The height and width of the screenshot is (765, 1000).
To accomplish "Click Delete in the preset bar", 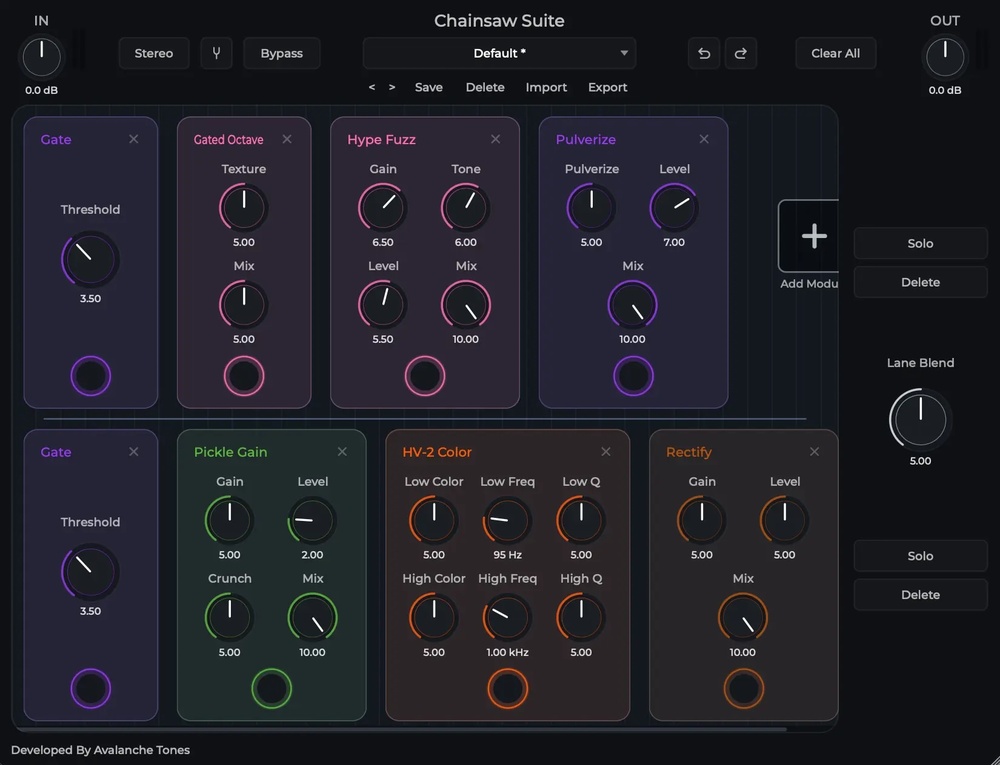I will 485,87.
